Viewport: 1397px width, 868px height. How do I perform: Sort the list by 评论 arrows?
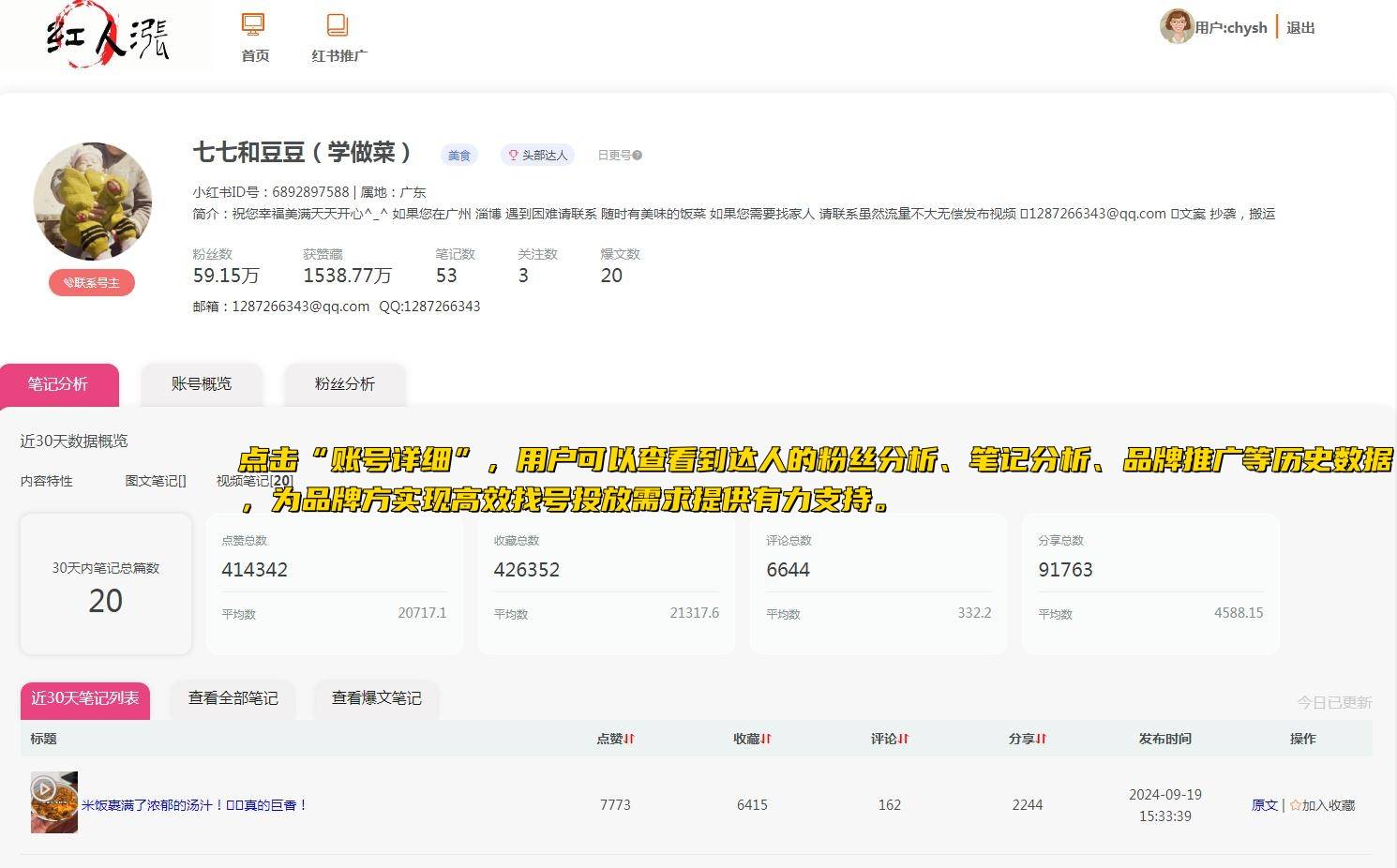pos(903,739)
